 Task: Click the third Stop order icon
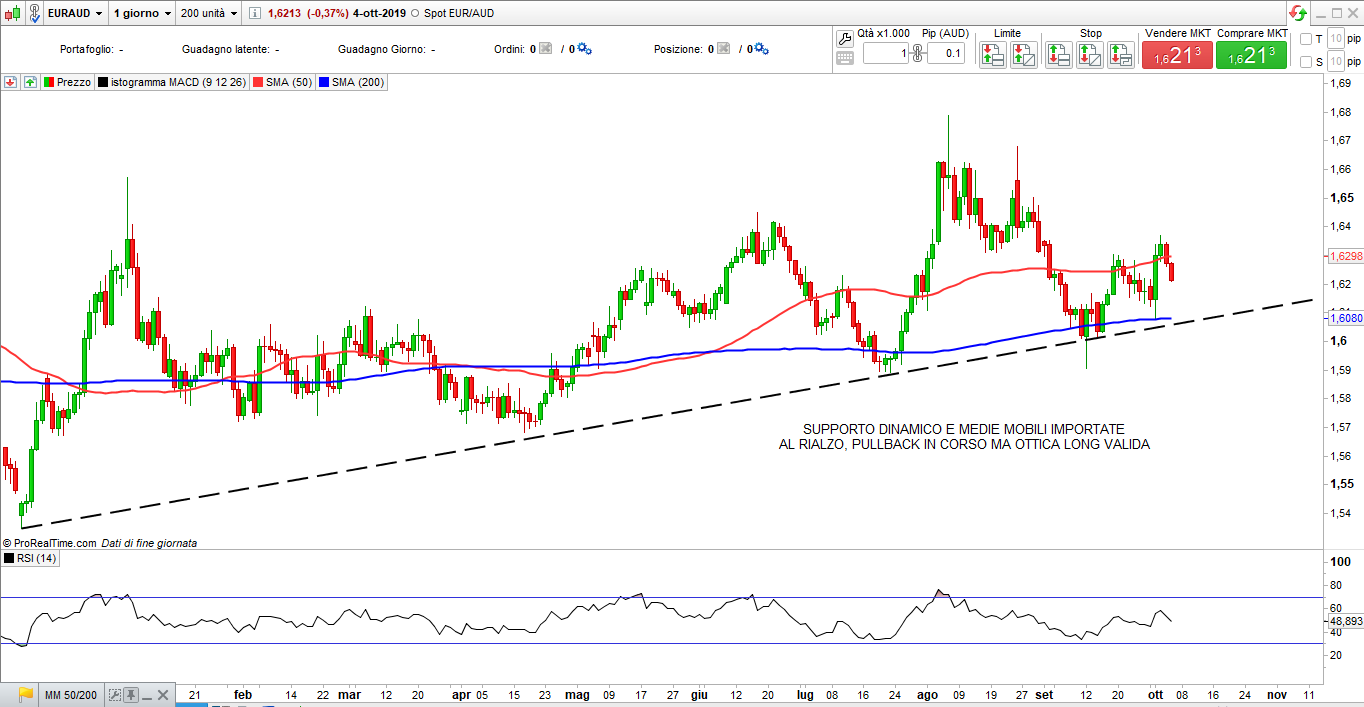[x=1121, y=55]
